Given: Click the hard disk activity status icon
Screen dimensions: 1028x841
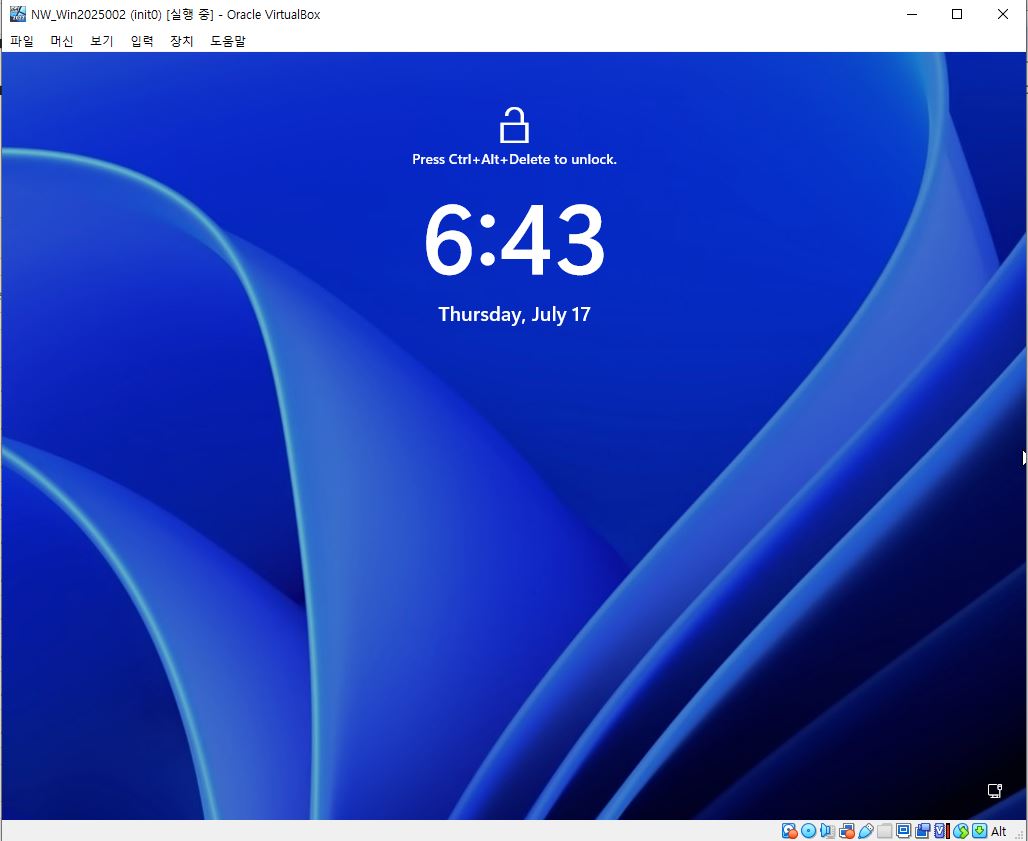Looking at the screenshot, I should 790,831.
